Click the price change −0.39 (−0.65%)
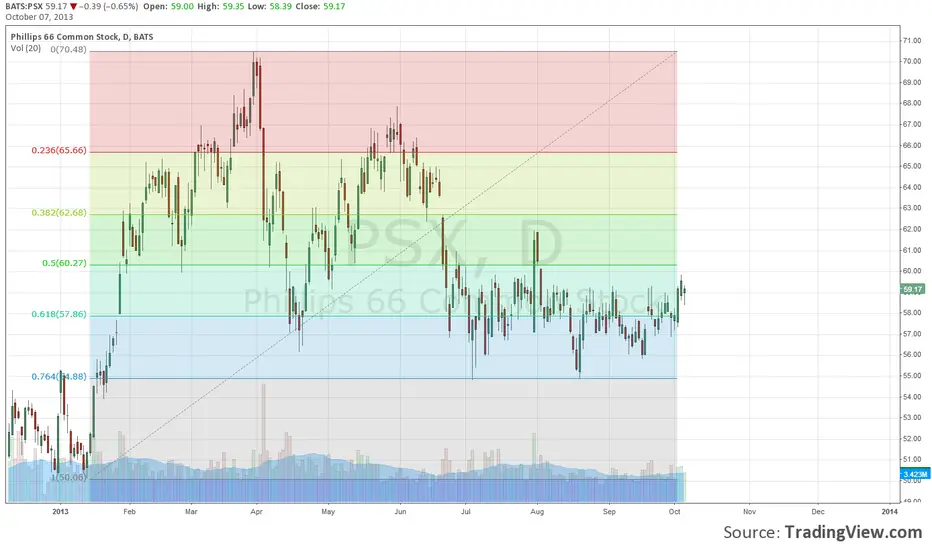The height and width of the screenshot is (550, 932). (x=109, y=7)
